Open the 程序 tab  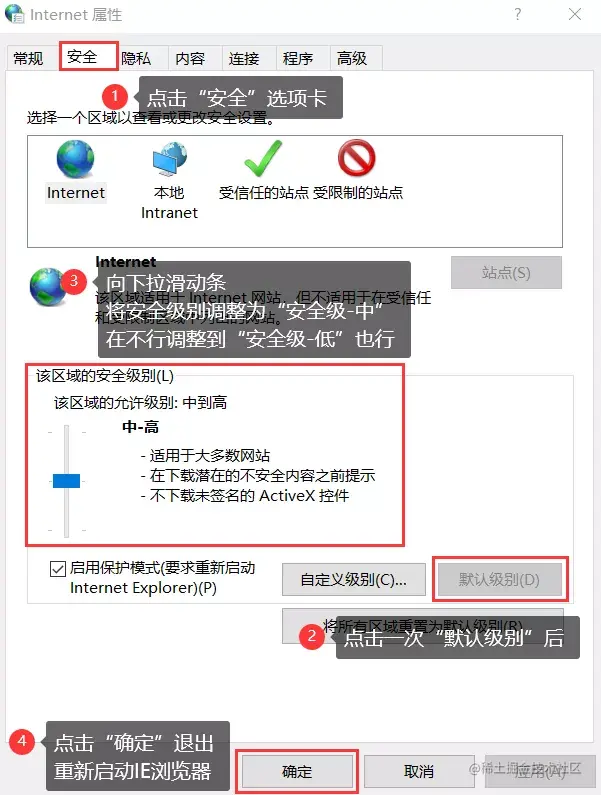pyautogui.click(x=298, y=58)
